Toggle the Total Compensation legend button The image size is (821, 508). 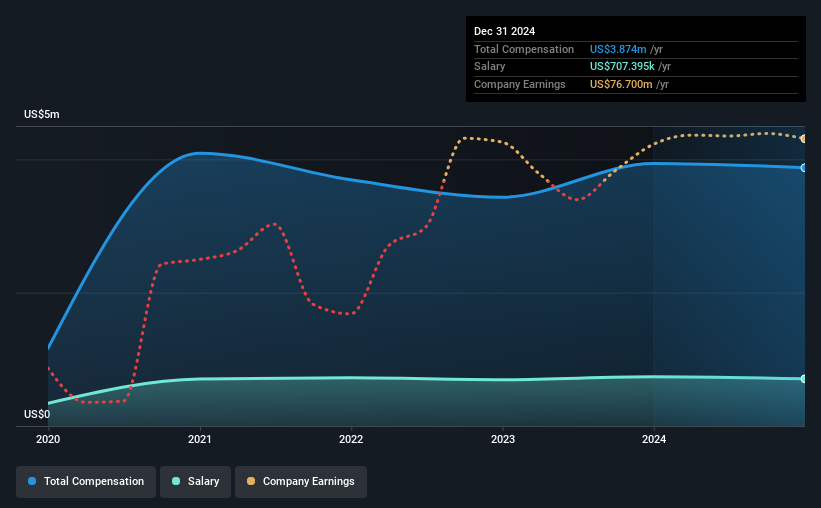[x=86, y=482]
